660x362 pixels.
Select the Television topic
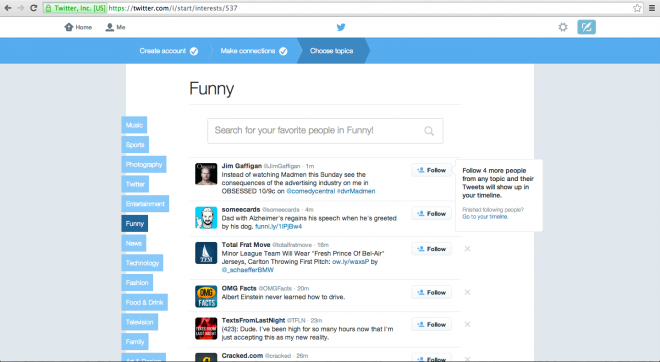tap(140, 322)
